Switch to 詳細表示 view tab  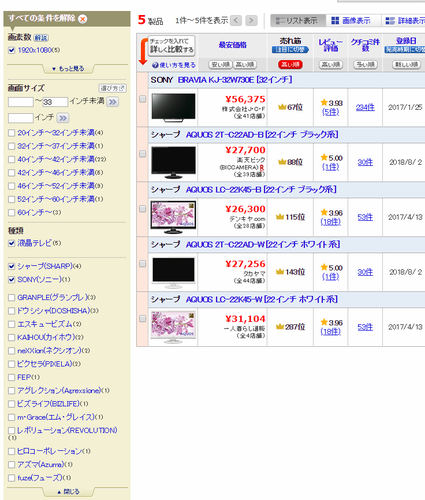[404, 21]
